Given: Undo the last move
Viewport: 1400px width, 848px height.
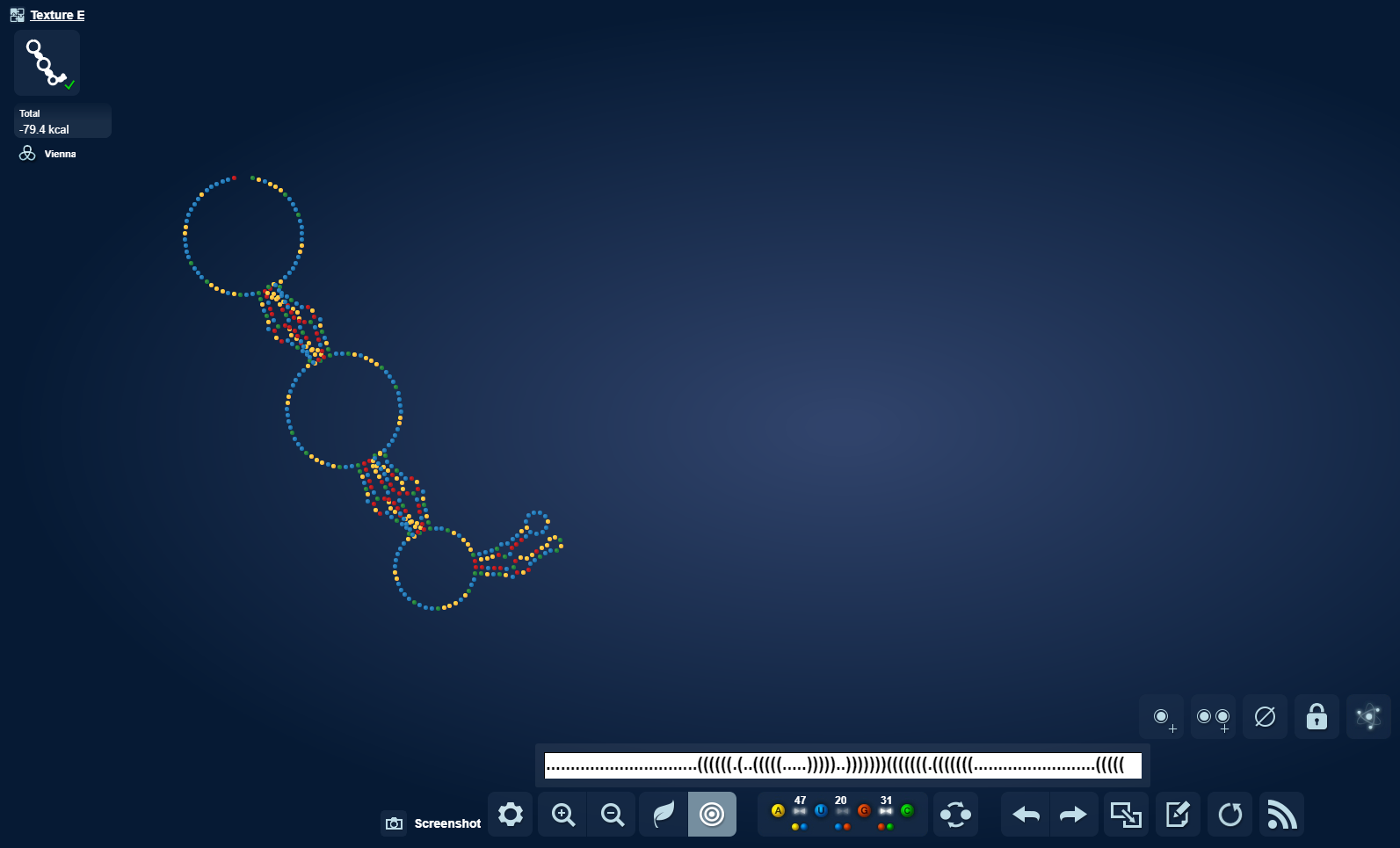Looking at the screenshot, I should (1026, 815).
